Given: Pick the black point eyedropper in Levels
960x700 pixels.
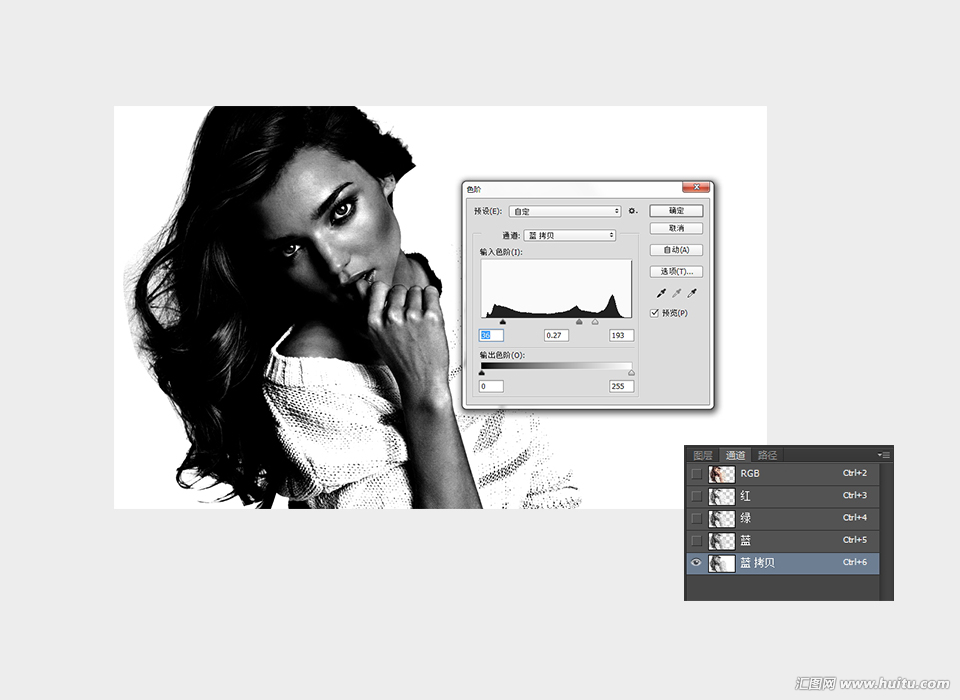Looking at the screenshot, I should (661, 293).
